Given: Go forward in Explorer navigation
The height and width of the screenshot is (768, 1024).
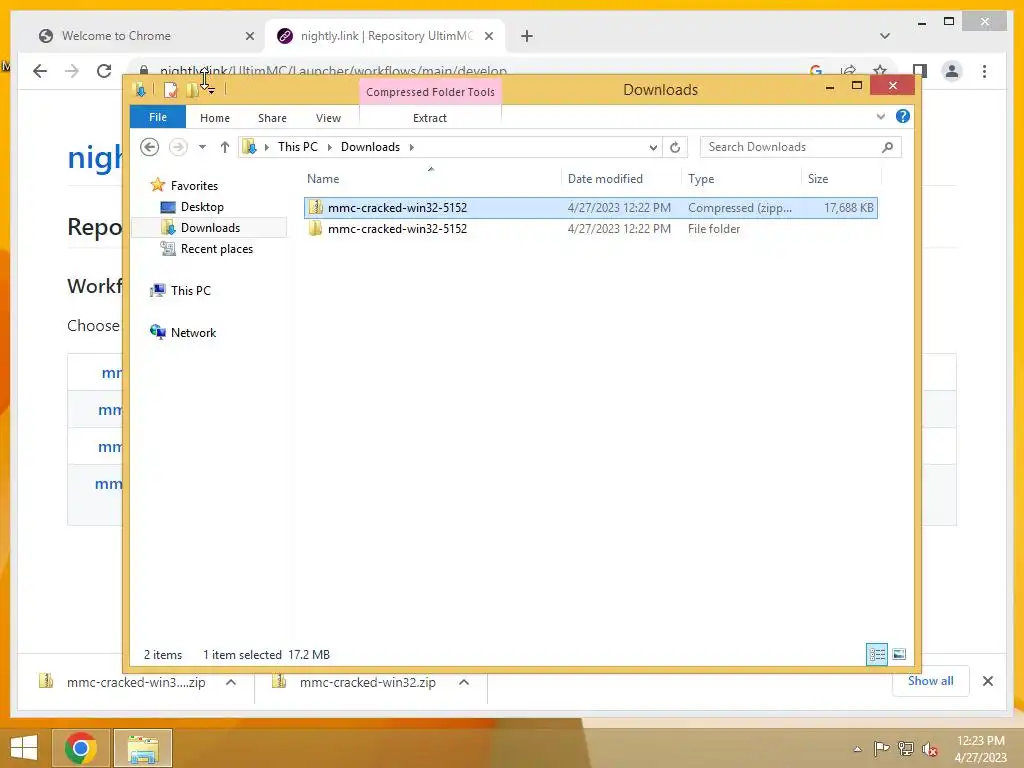Looking at the screenshot, I should pos(178,147).
